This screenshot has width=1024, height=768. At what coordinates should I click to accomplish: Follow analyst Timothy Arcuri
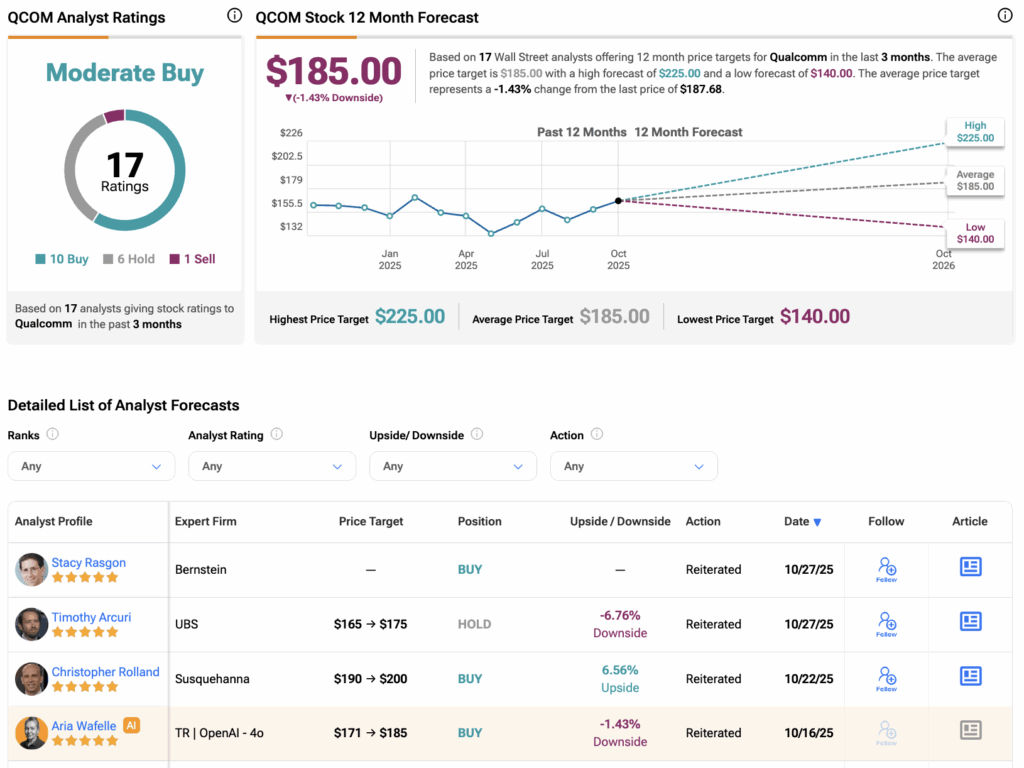coord(886,624)
